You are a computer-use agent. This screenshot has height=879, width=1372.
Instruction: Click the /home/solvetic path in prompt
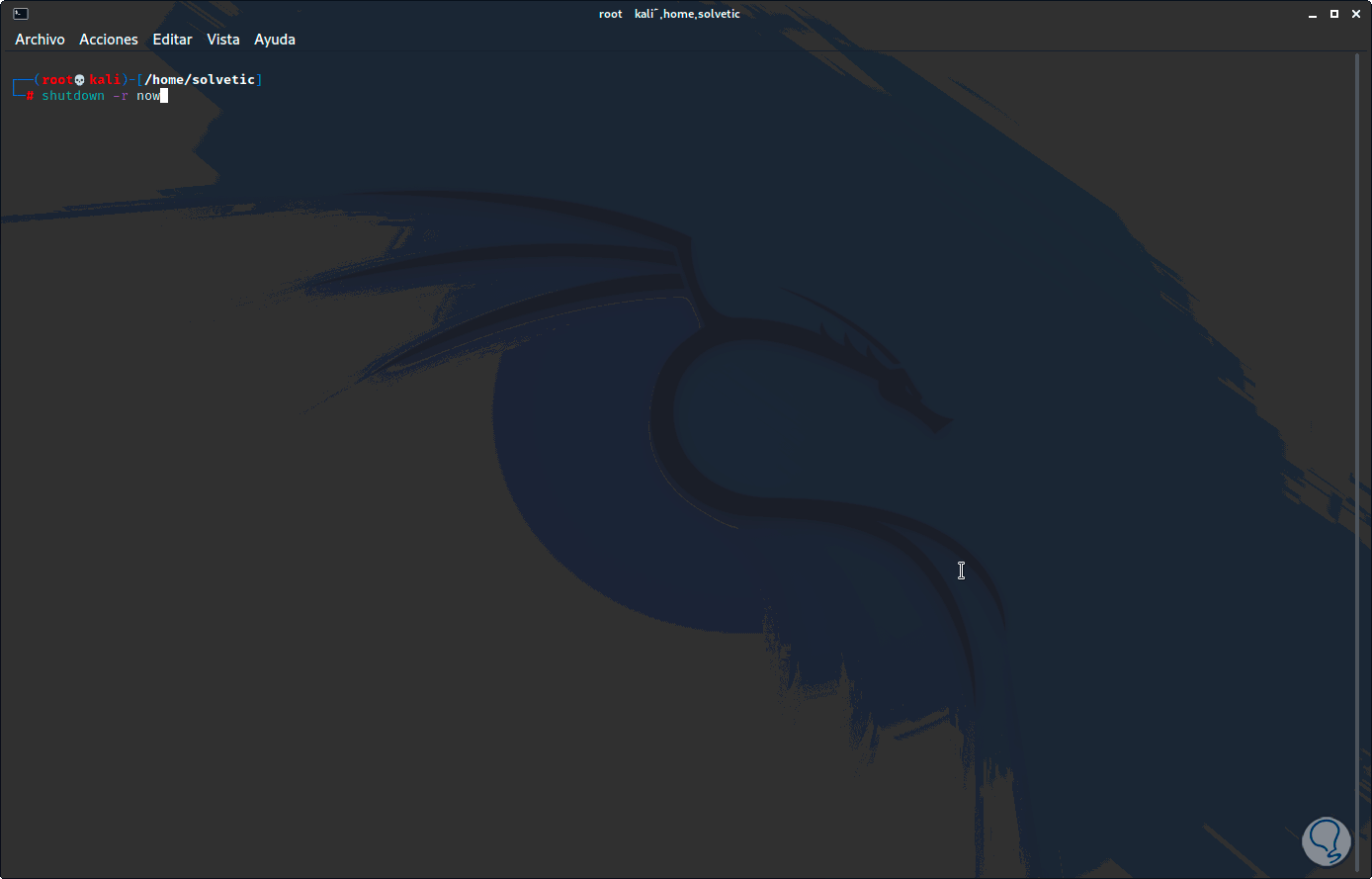click(x=200, y=79)
